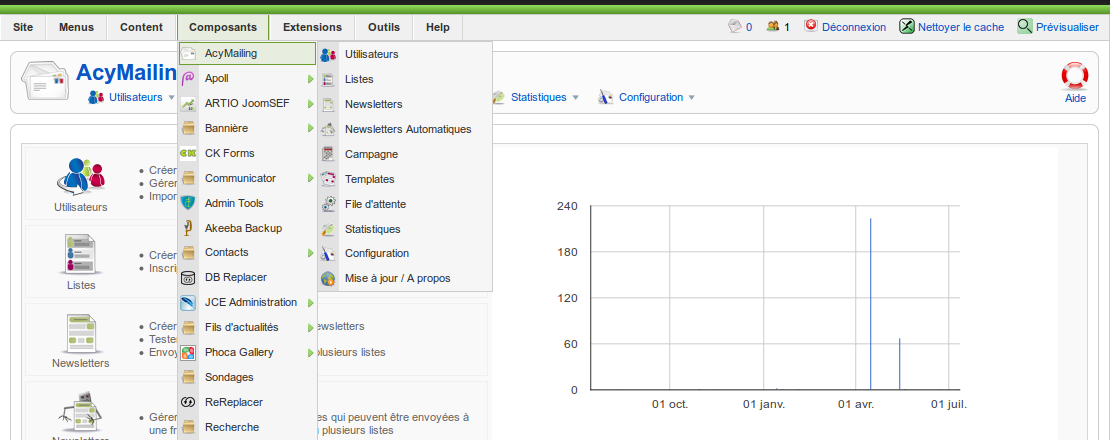Screen dimensions: 1110x440
Task: Expand the Fils d'actualités submenu arrow
Action: coord(310,328)
